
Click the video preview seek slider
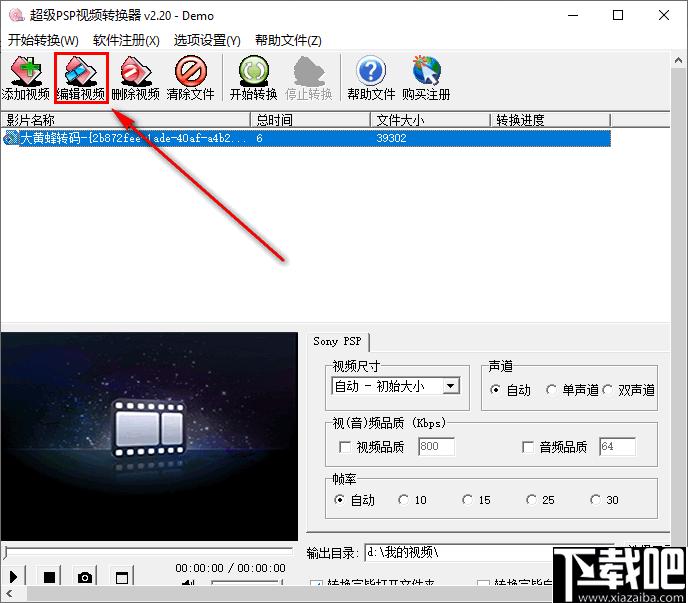[x=148, y=551]
